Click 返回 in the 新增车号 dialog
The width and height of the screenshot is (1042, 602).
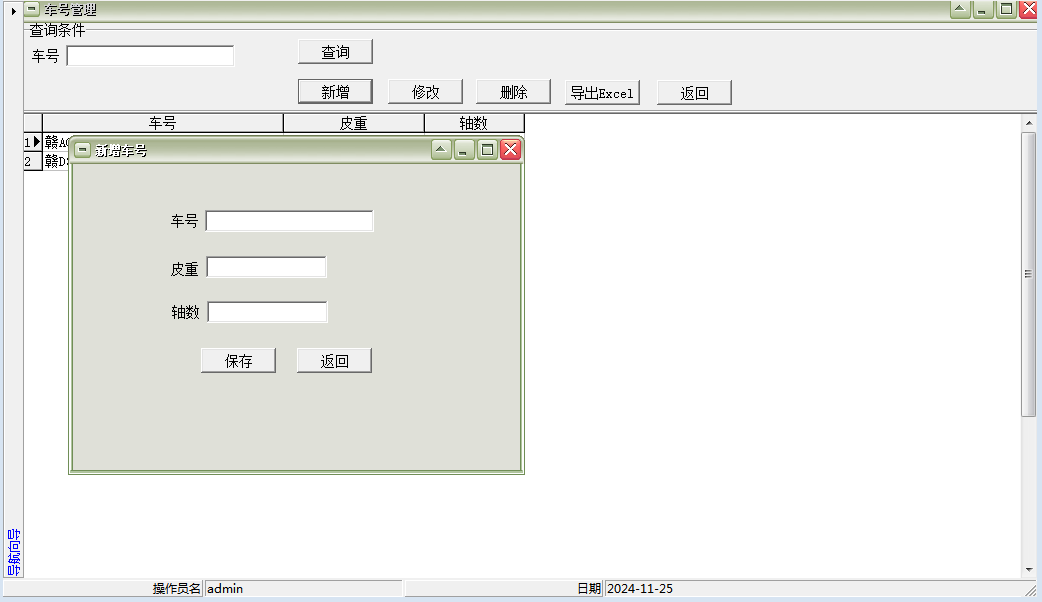coord(334,360)
